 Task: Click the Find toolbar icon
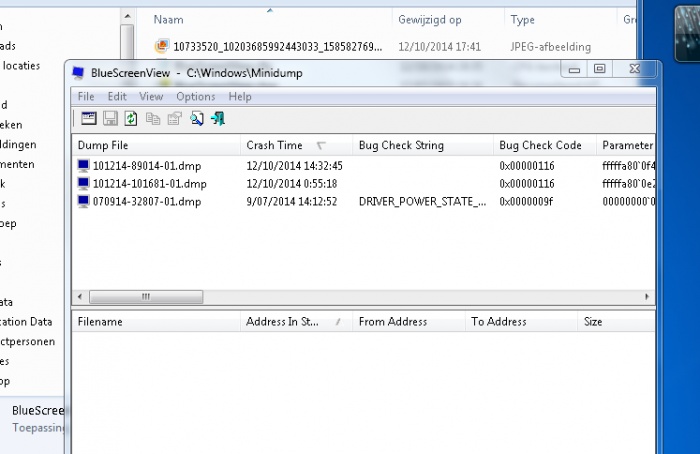pyautogui.click(x=196, y=119)
